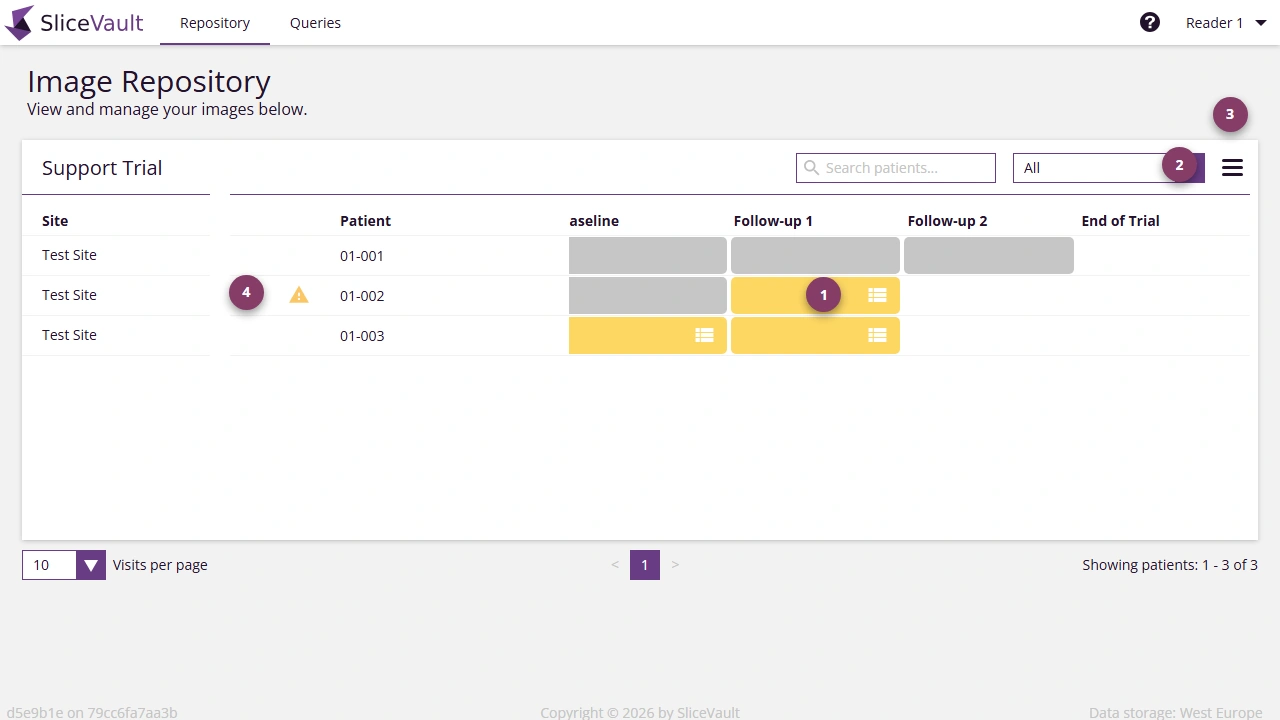Open the help question mark icon
Image resolution: width=1280 pixels, height=720 pixels.
point(1150,22)
